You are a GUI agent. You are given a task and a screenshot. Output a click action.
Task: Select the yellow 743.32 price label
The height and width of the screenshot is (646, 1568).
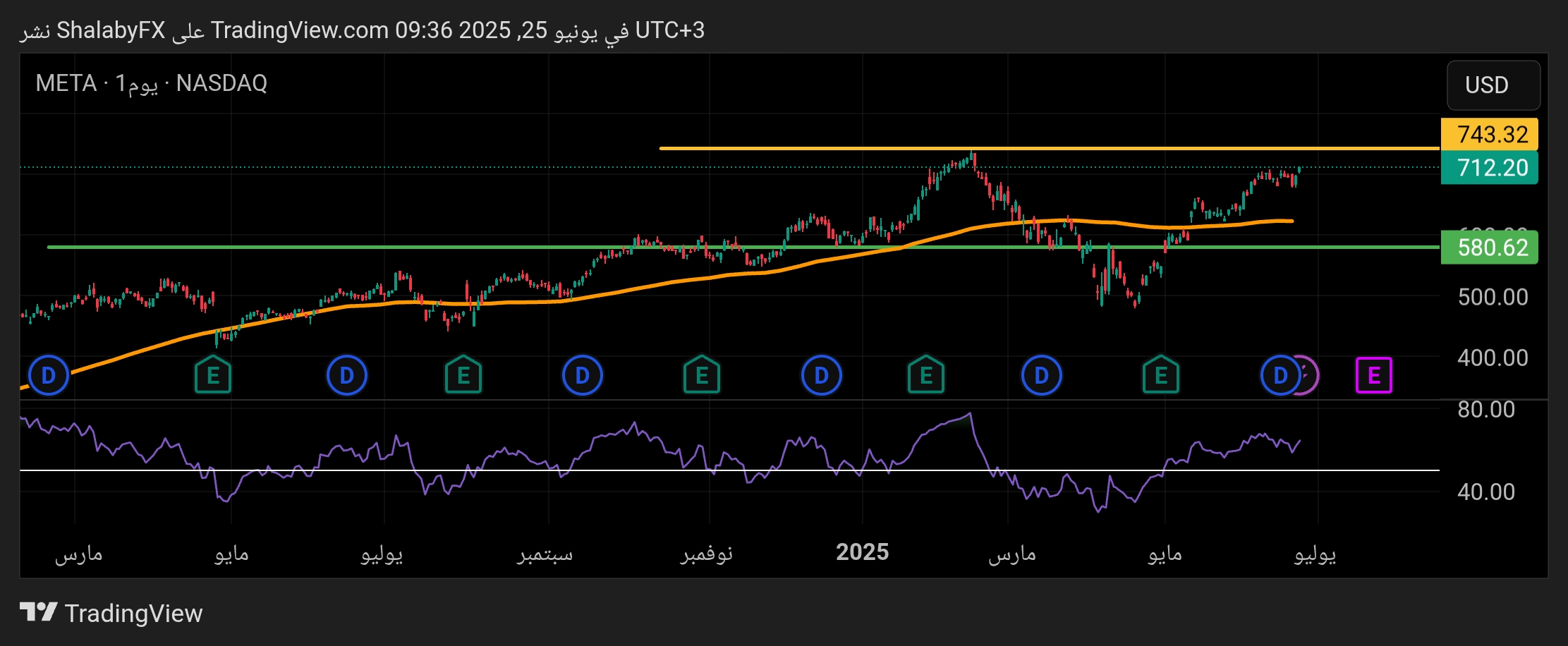[1489, 134]
